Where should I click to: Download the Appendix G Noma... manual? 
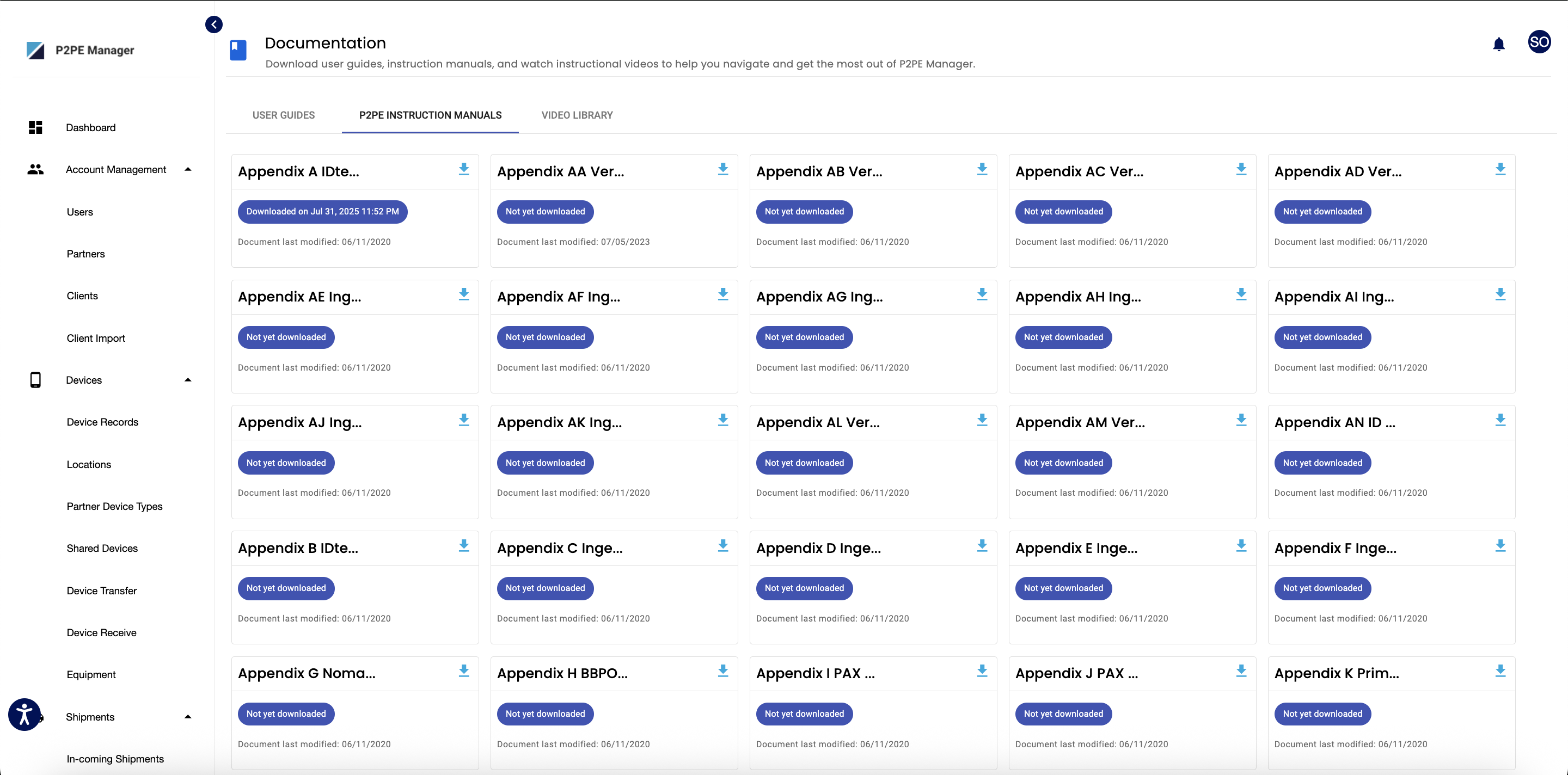[x=464, y=671]
